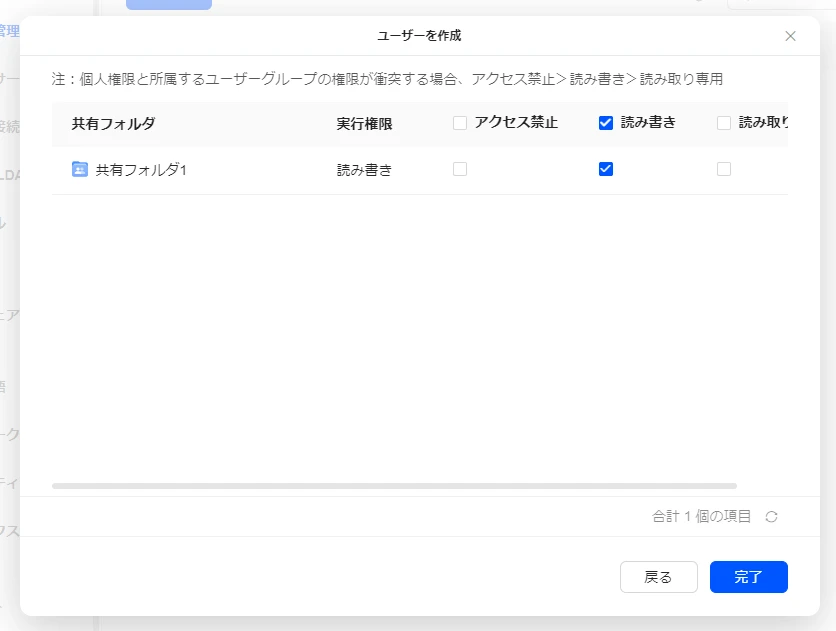Viewport: 836px width, 631px height.
Task: Click 完了 to finish user creation
Action: (x=748, y=577)
